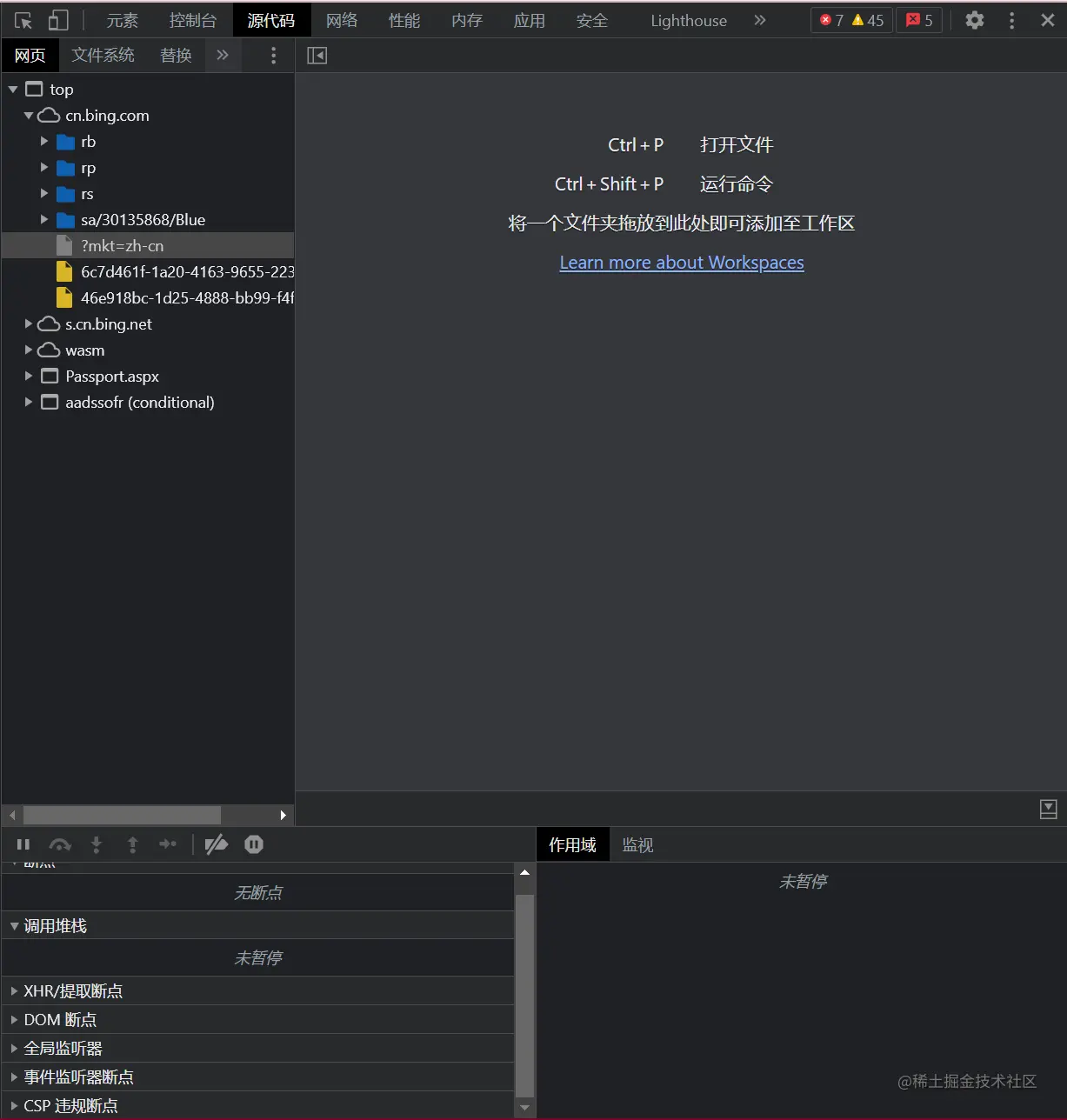1067x1120 pixels.
Task: Expand XHR/提取断点 section
Action: click(257, 990)
